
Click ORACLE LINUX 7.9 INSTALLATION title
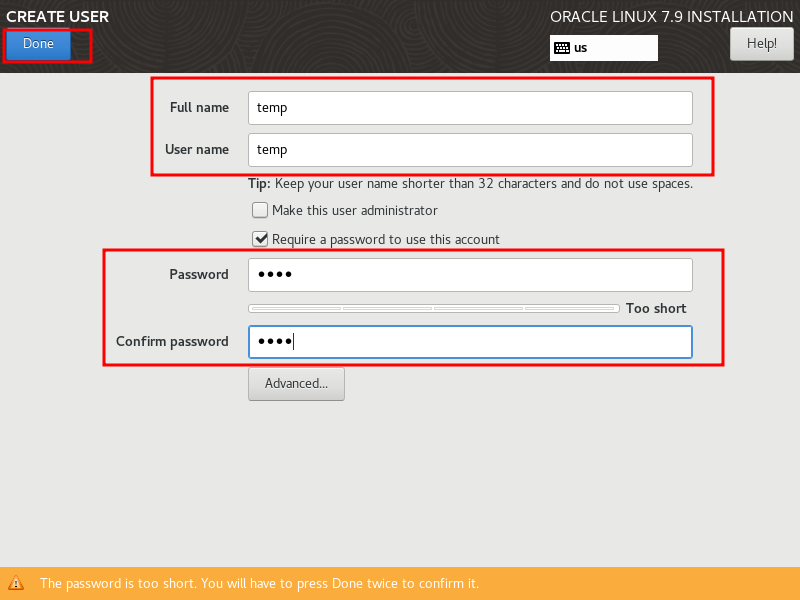[x=671, y=17]
